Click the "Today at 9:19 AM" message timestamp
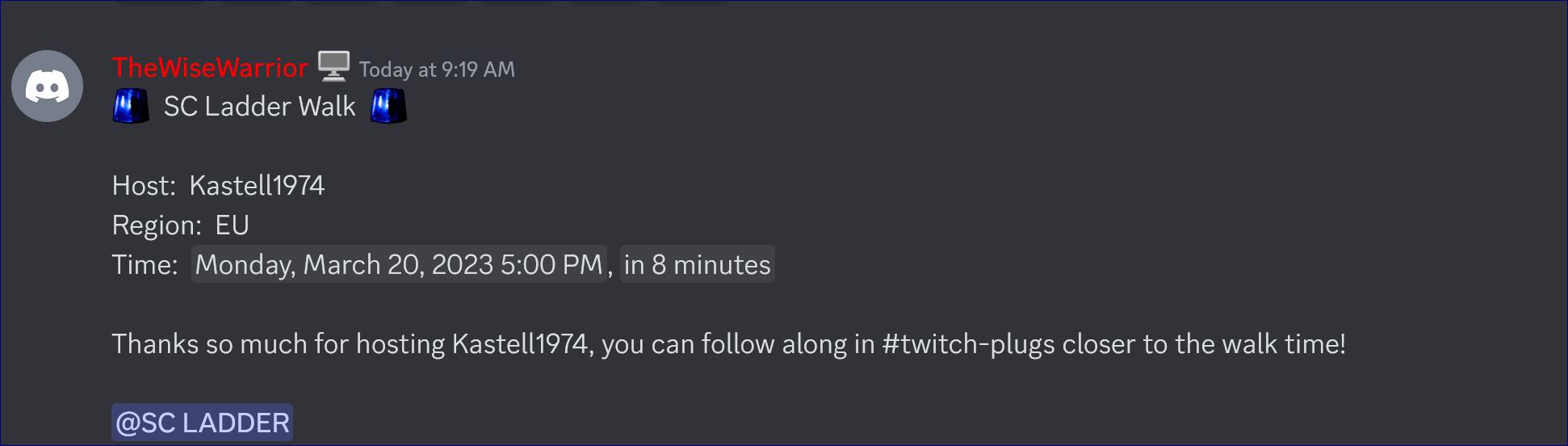The image size is (1568, 446). pyautogui.click(x=437, y=69)
